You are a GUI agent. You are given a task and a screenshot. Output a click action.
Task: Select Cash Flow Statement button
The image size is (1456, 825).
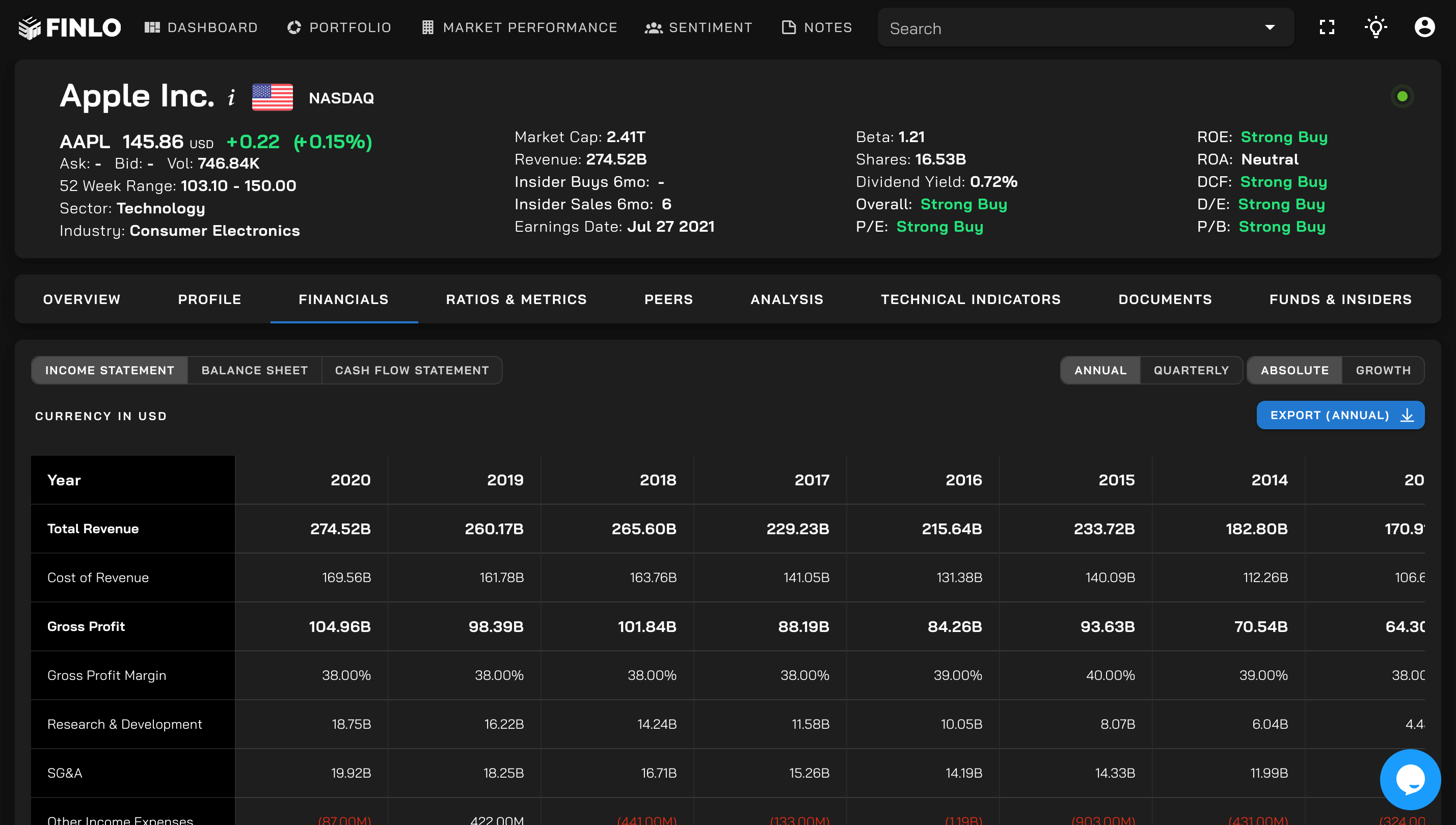tap(412, 370)
